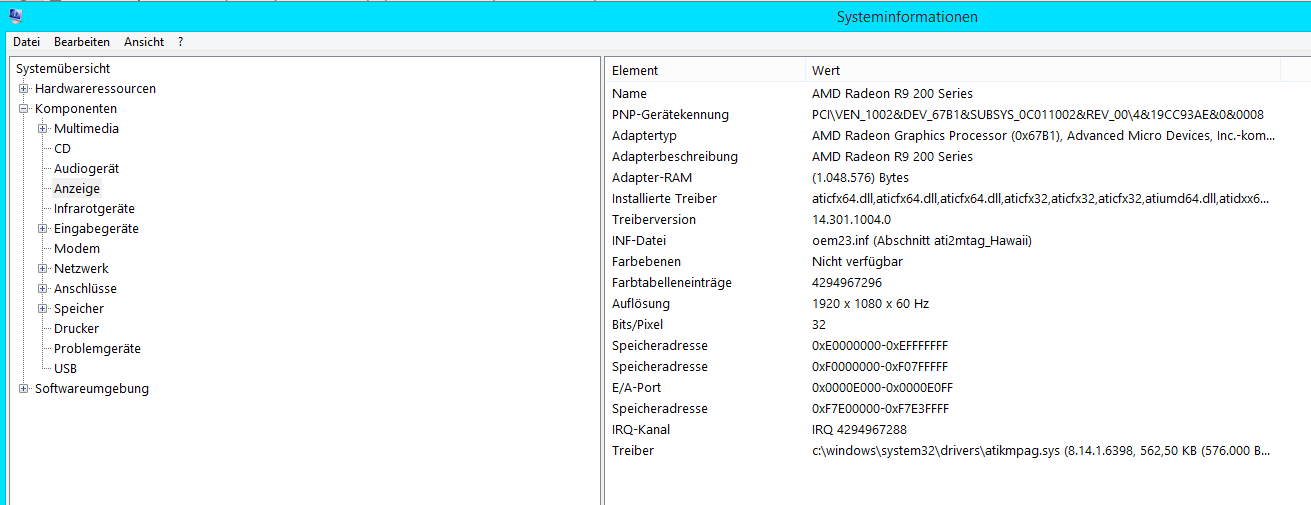
Task: Expand the Softwareumgebung node
Action: [24, 389]
